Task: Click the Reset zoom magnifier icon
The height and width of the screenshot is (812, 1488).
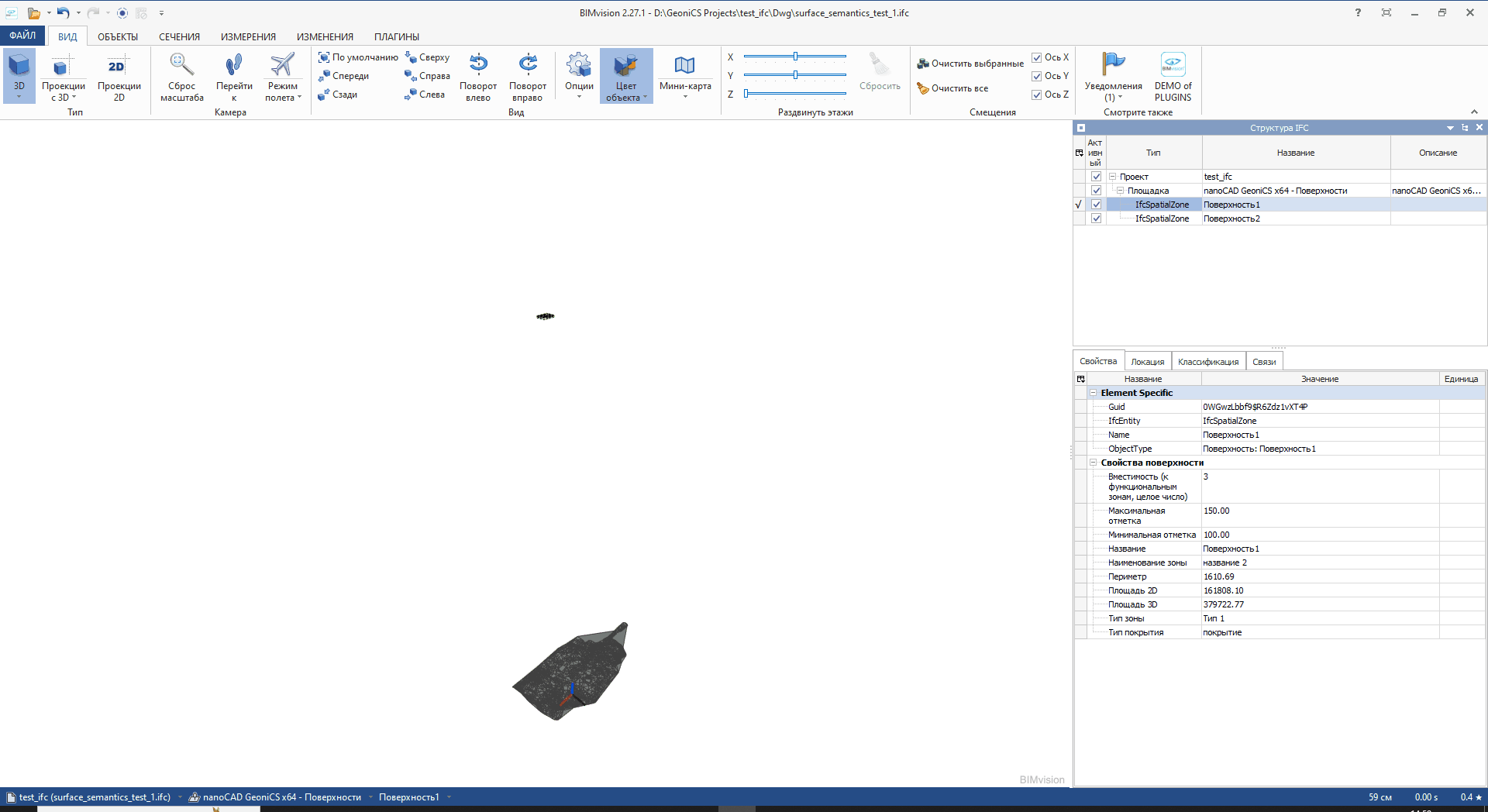Action: coord(181,65)
